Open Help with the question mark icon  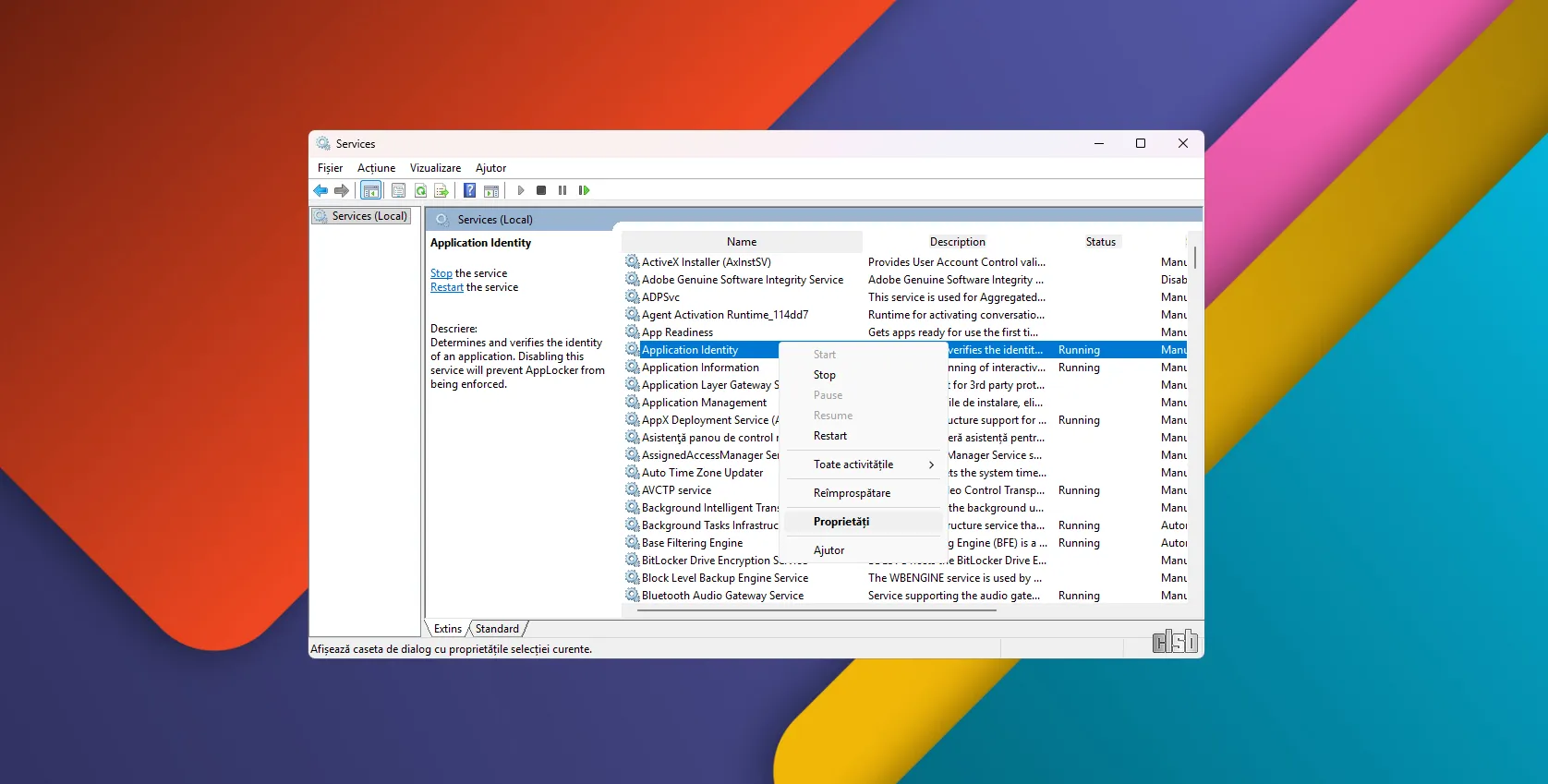(x=469, y=190)
